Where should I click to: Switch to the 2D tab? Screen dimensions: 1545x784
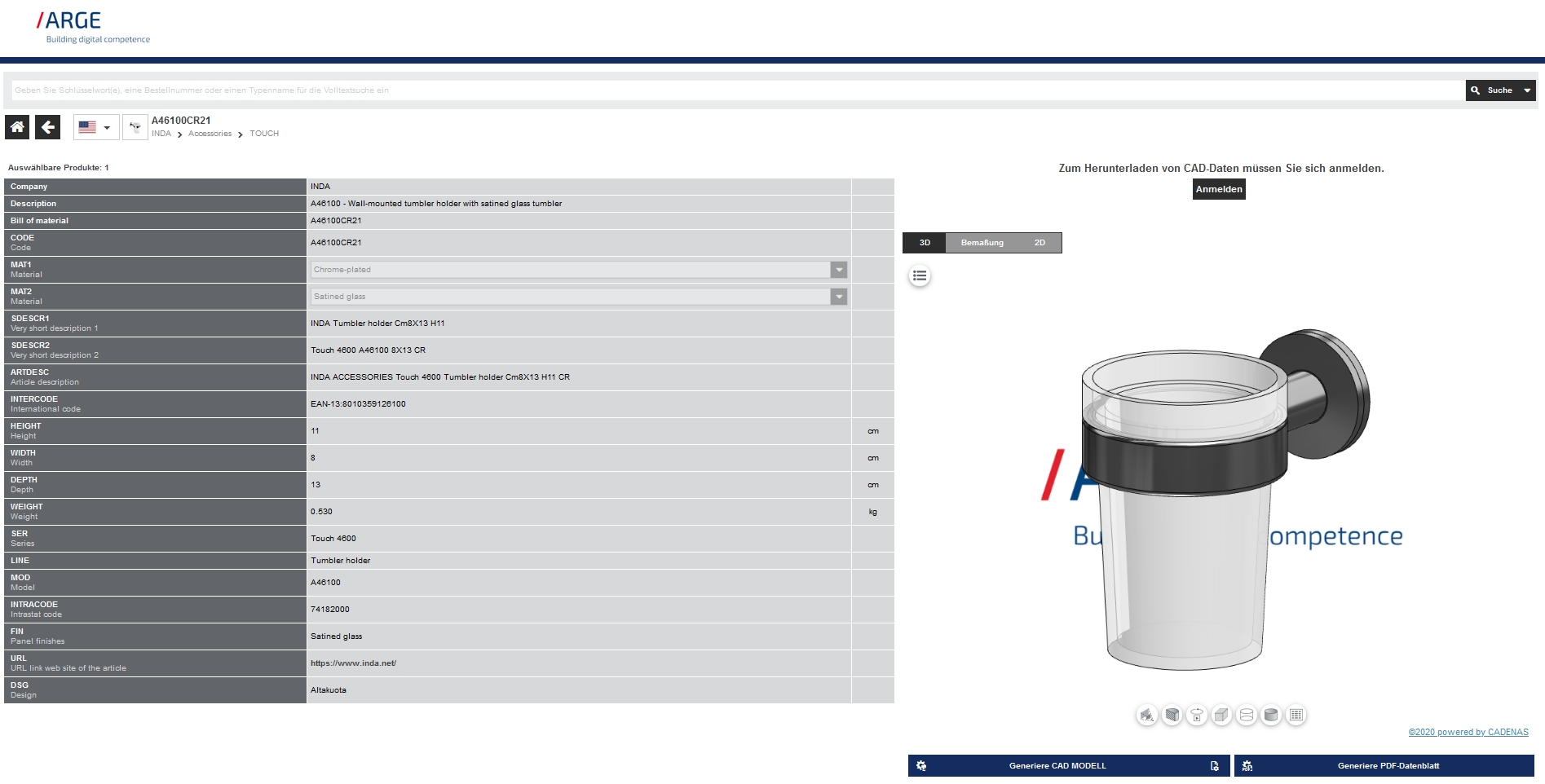[1040, 243]
